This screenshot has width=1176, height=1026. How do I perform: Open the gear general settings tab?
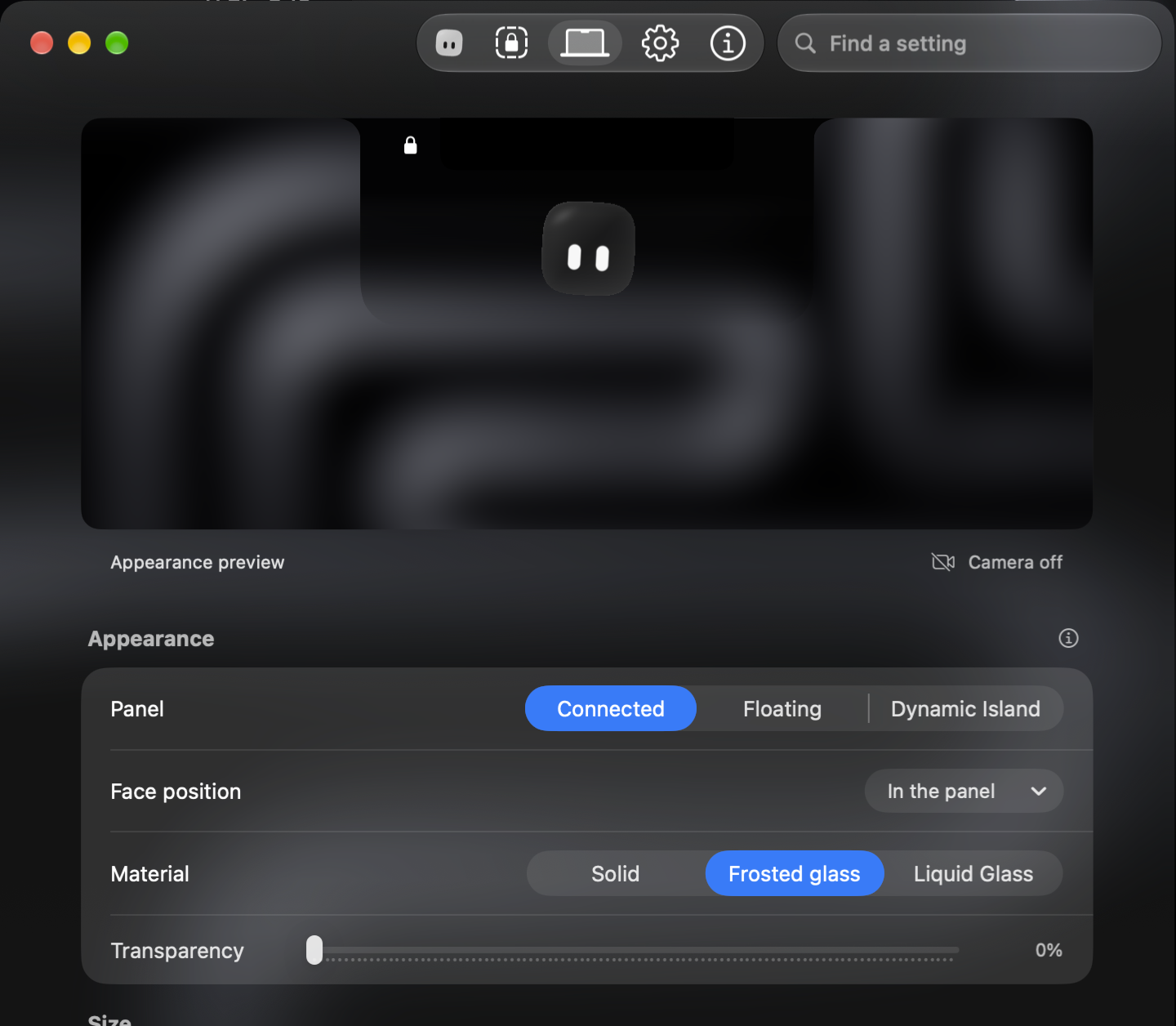pos(660,43)
